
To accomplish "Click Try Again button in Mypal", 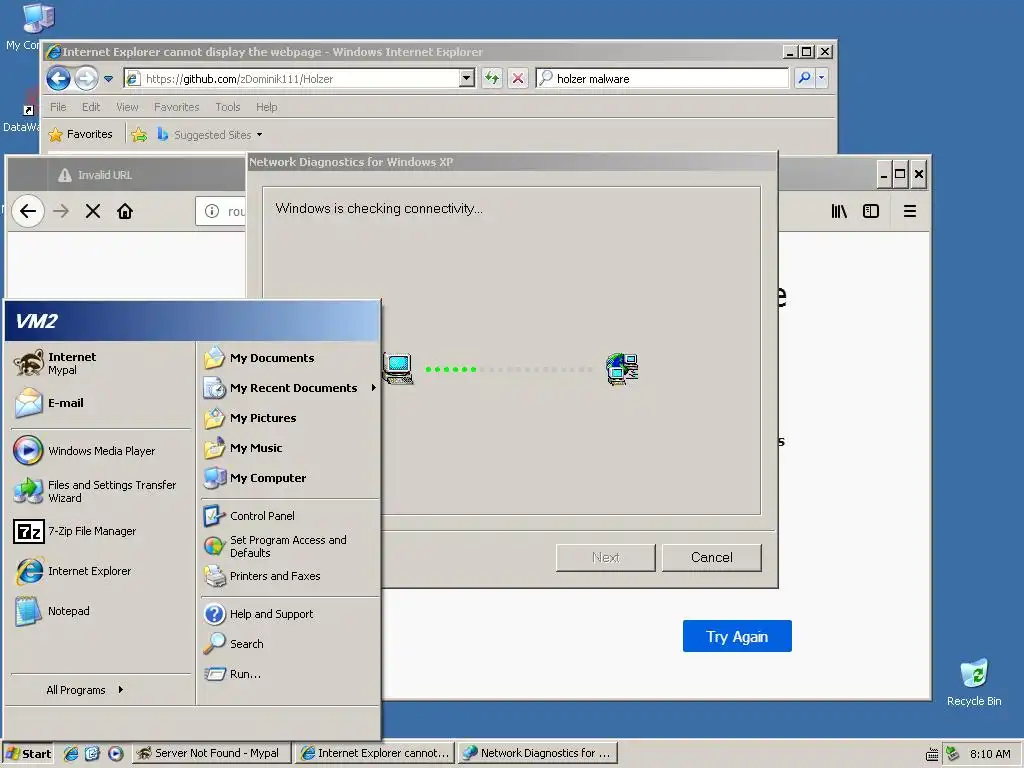I will pyautogui.click(x=737, y=636).
